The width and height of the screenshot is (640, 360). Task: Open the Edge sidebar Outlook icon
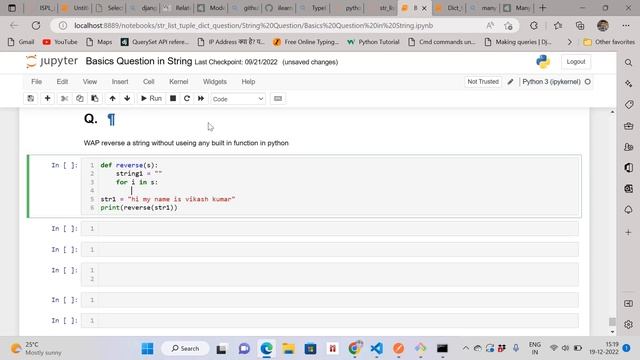click(629, 189)
